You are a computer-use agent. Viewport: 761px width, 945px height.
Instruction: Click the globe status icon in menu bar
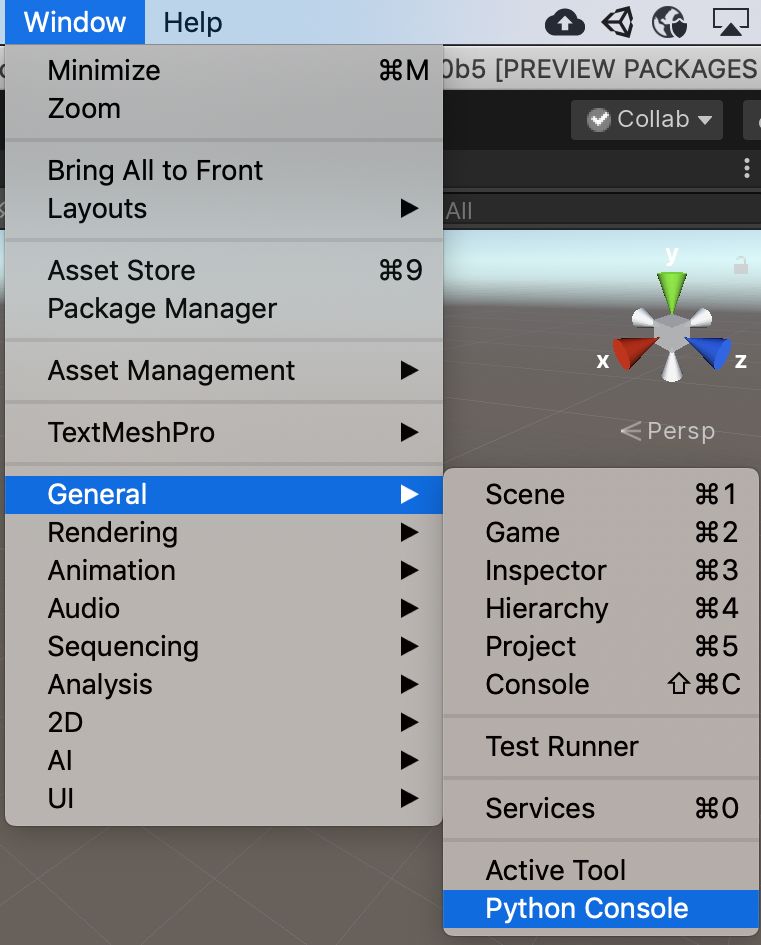click(667, 22)
